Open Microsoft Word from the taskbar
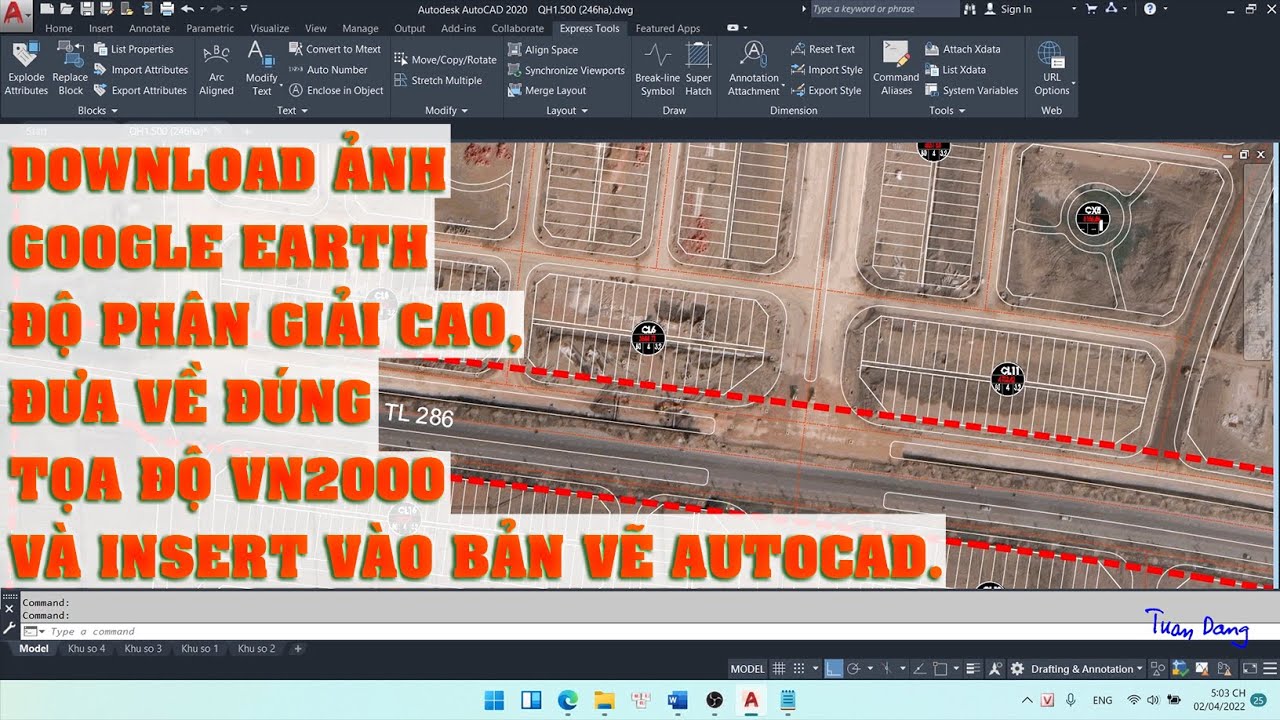 pos(677,700)
